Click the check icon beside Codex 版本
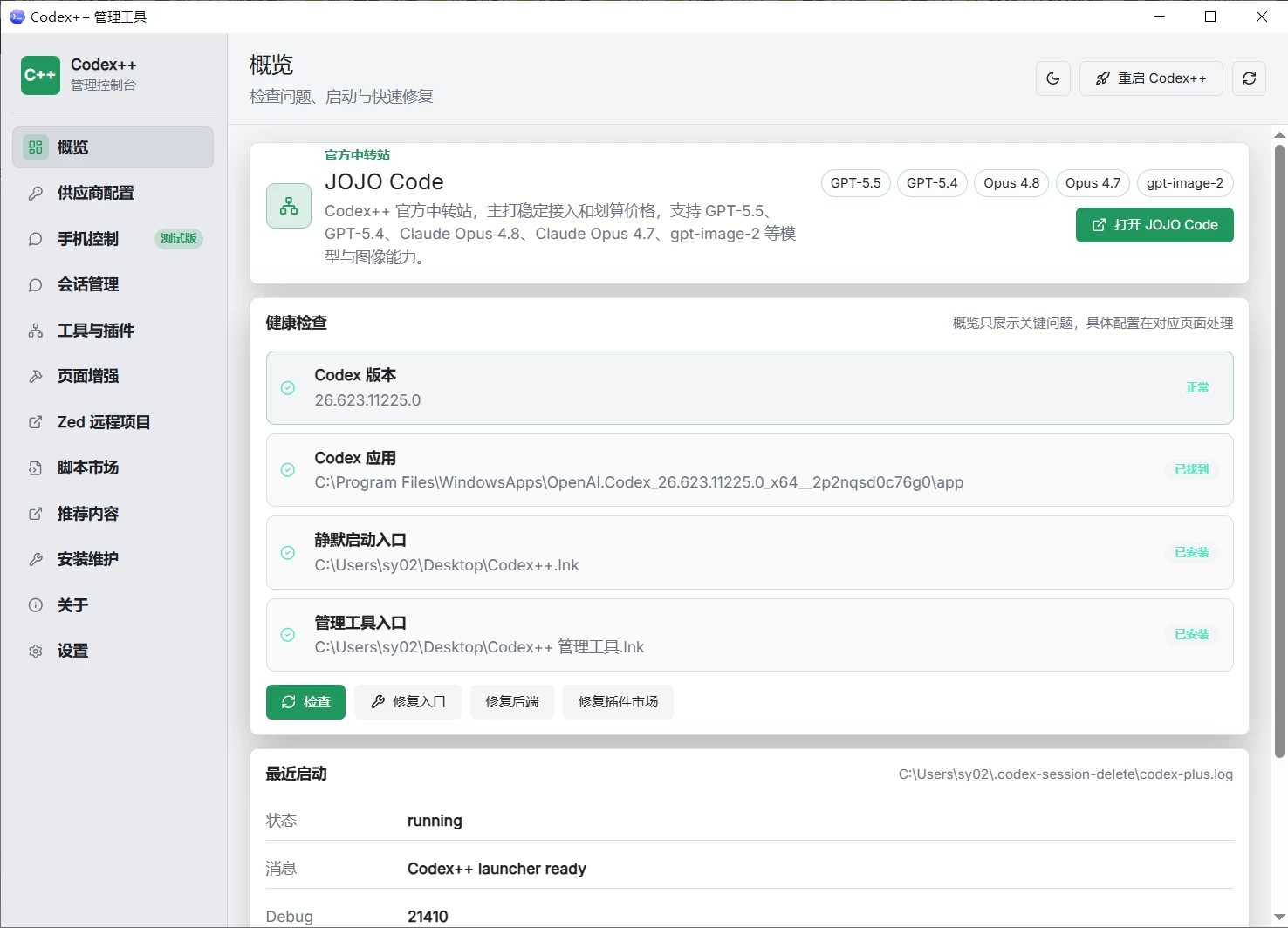Viewport: 1288px width, 928px height. [x=288, y=388]
